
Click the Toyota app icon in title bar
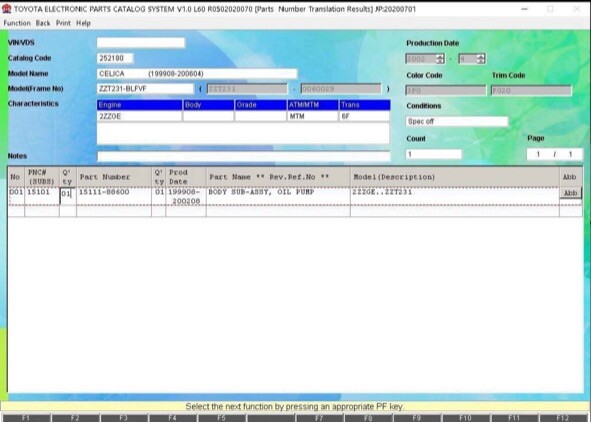point(6,8)
